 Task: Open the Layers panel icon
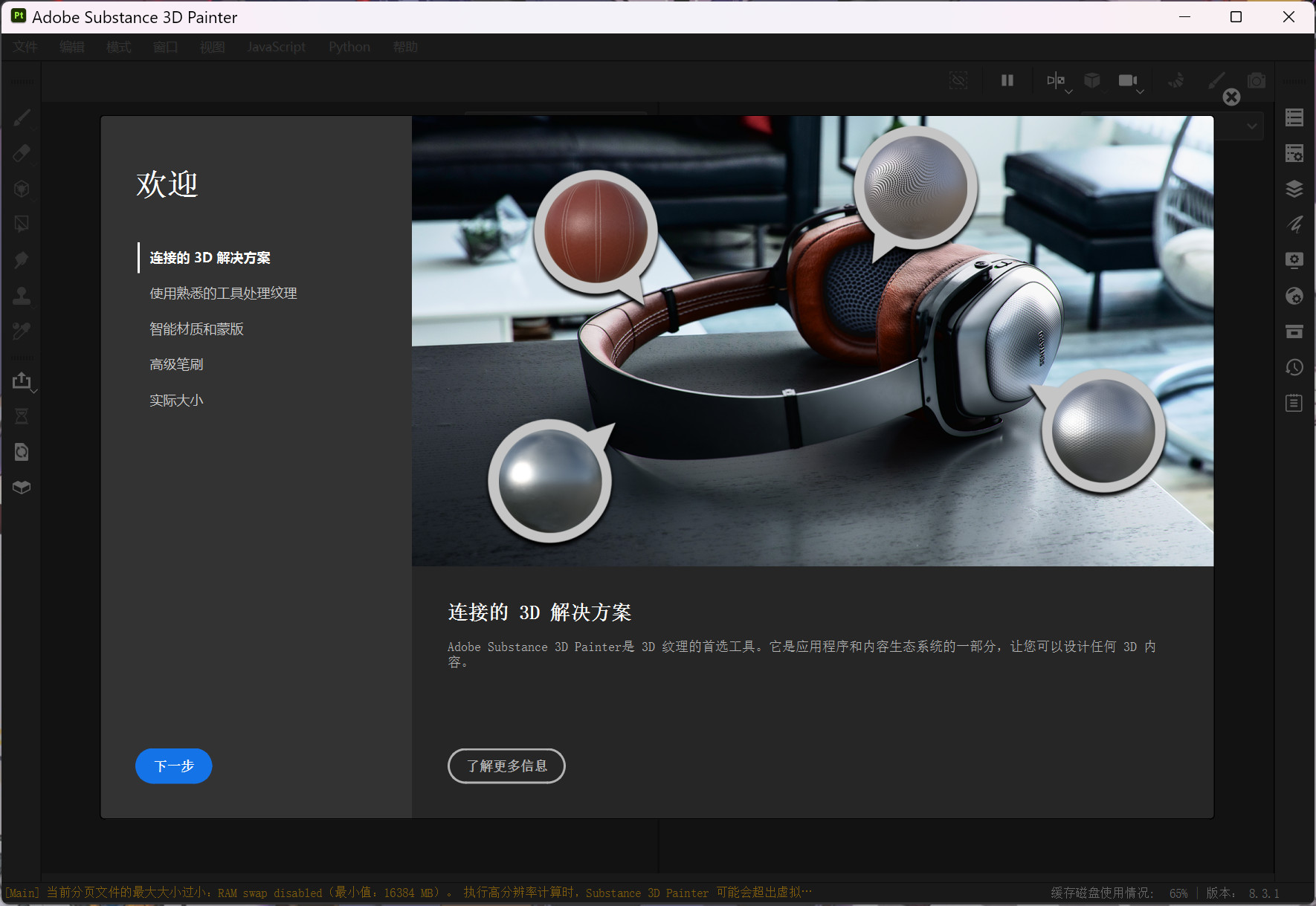click(1294, 189)
